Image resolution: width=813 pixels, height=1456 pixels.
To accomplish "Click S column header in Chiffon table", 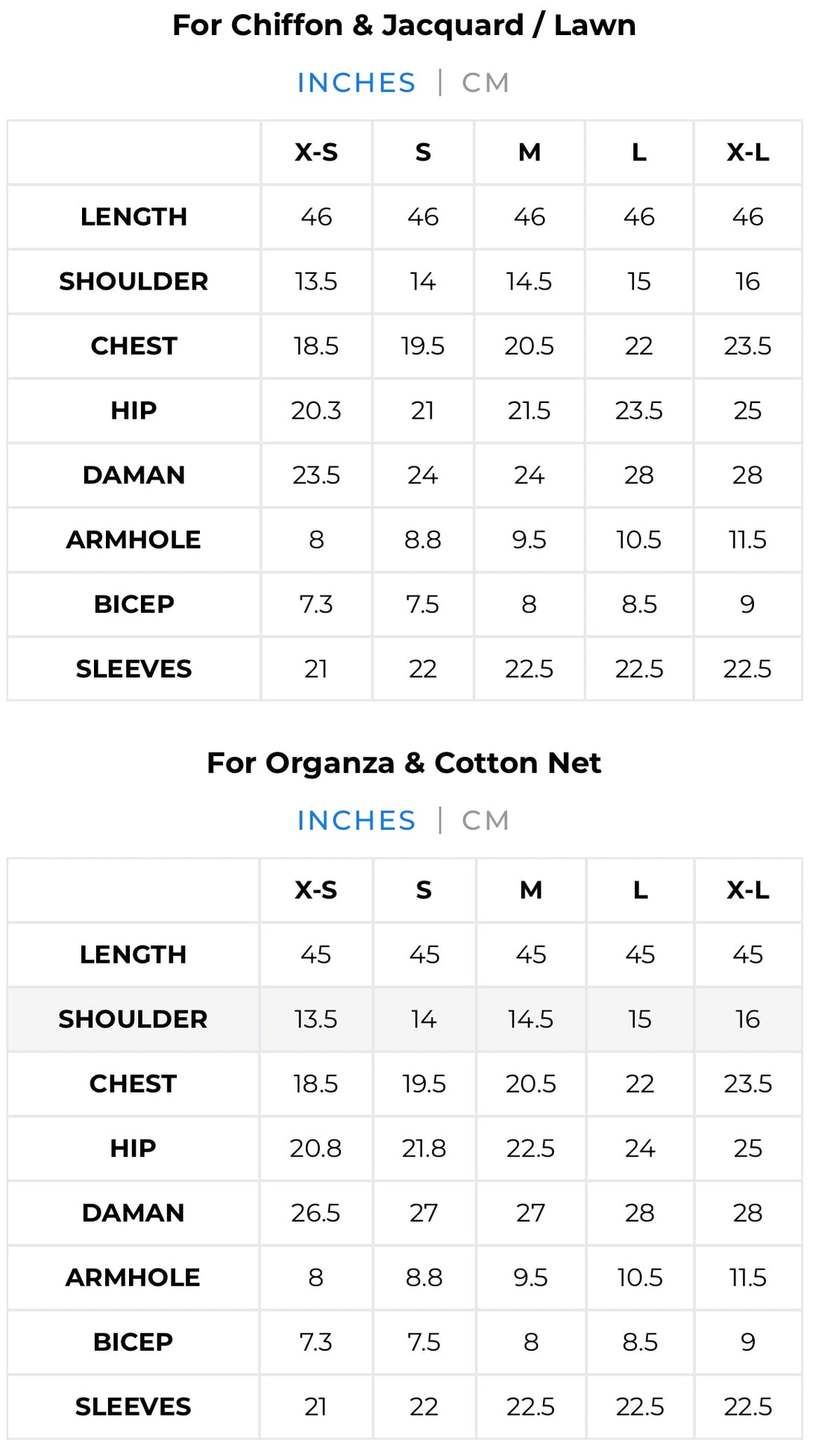I will (x=423, y=152).
